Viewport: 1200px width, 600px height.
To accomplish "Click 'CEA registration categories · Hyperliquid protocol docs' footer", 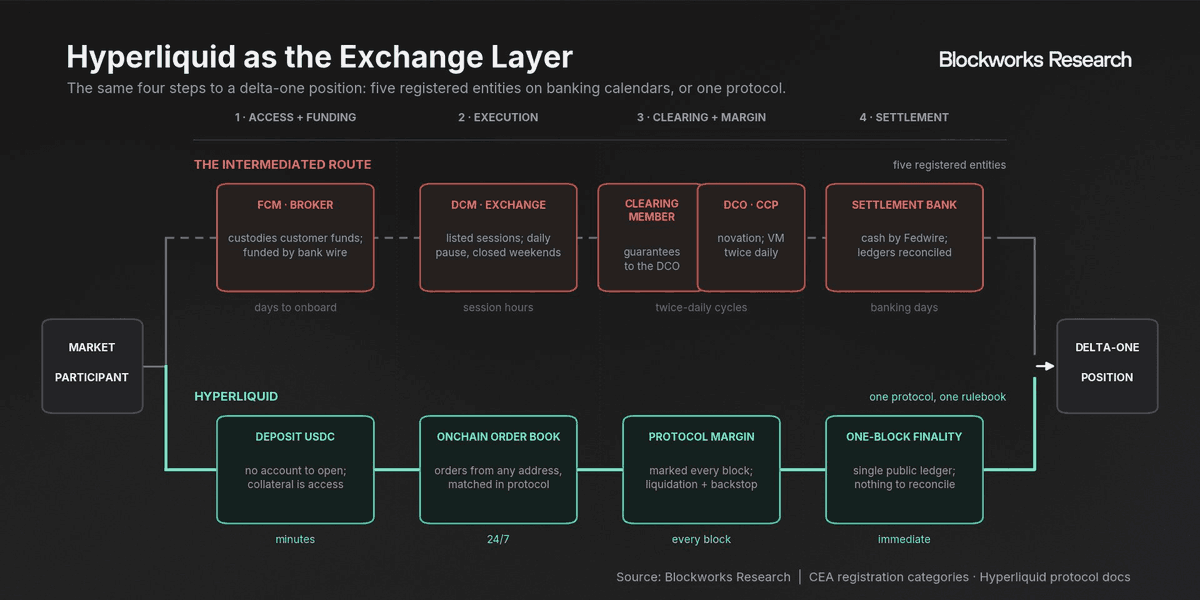I will point(970,577).
